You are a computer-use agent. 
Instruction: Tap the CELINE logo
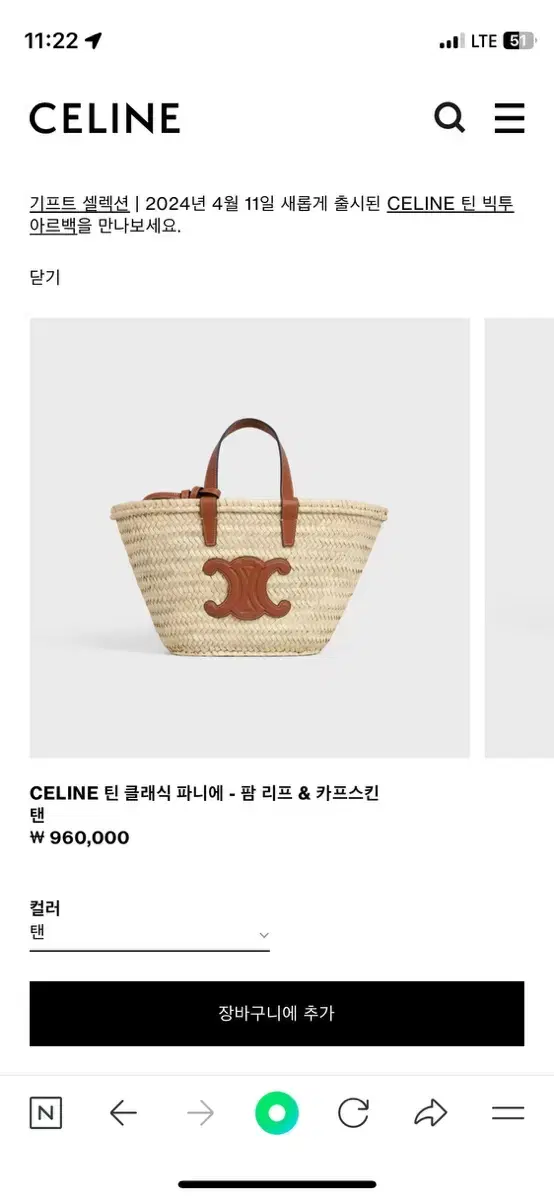pos(105,118)
